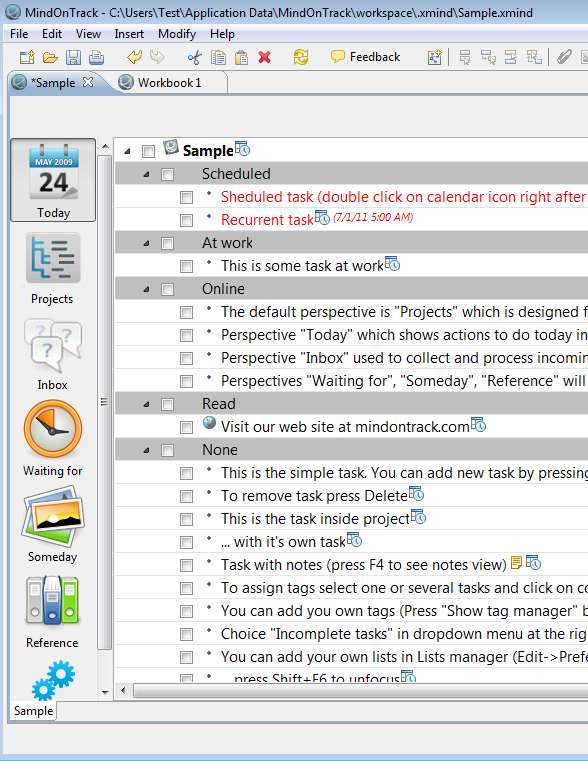Click the Sheduled task red text
Image resolution: width=588 pixels, height=761 pixels.
click(403, 197)
